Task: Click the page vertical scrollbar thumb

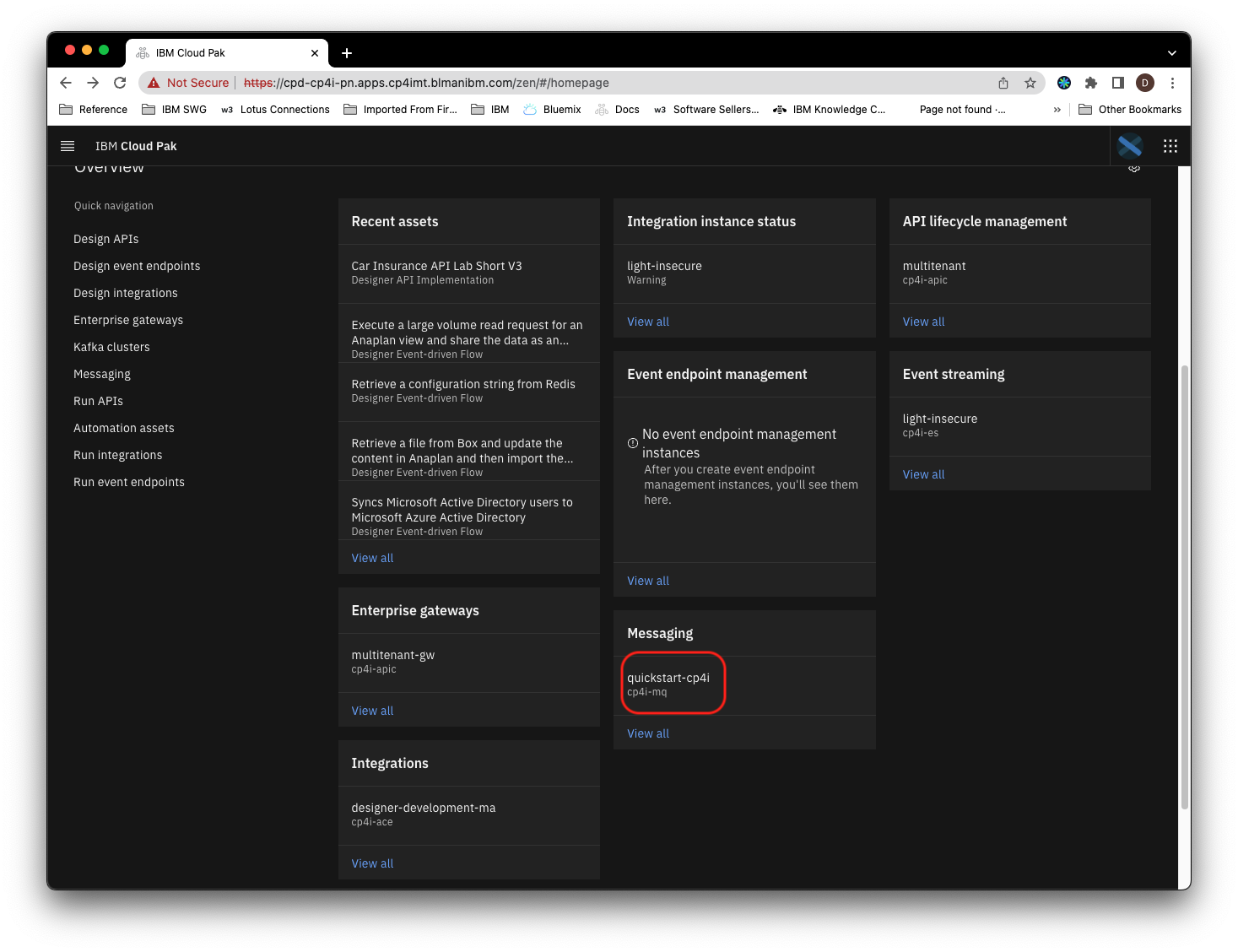Action: tap(1184, 587)
